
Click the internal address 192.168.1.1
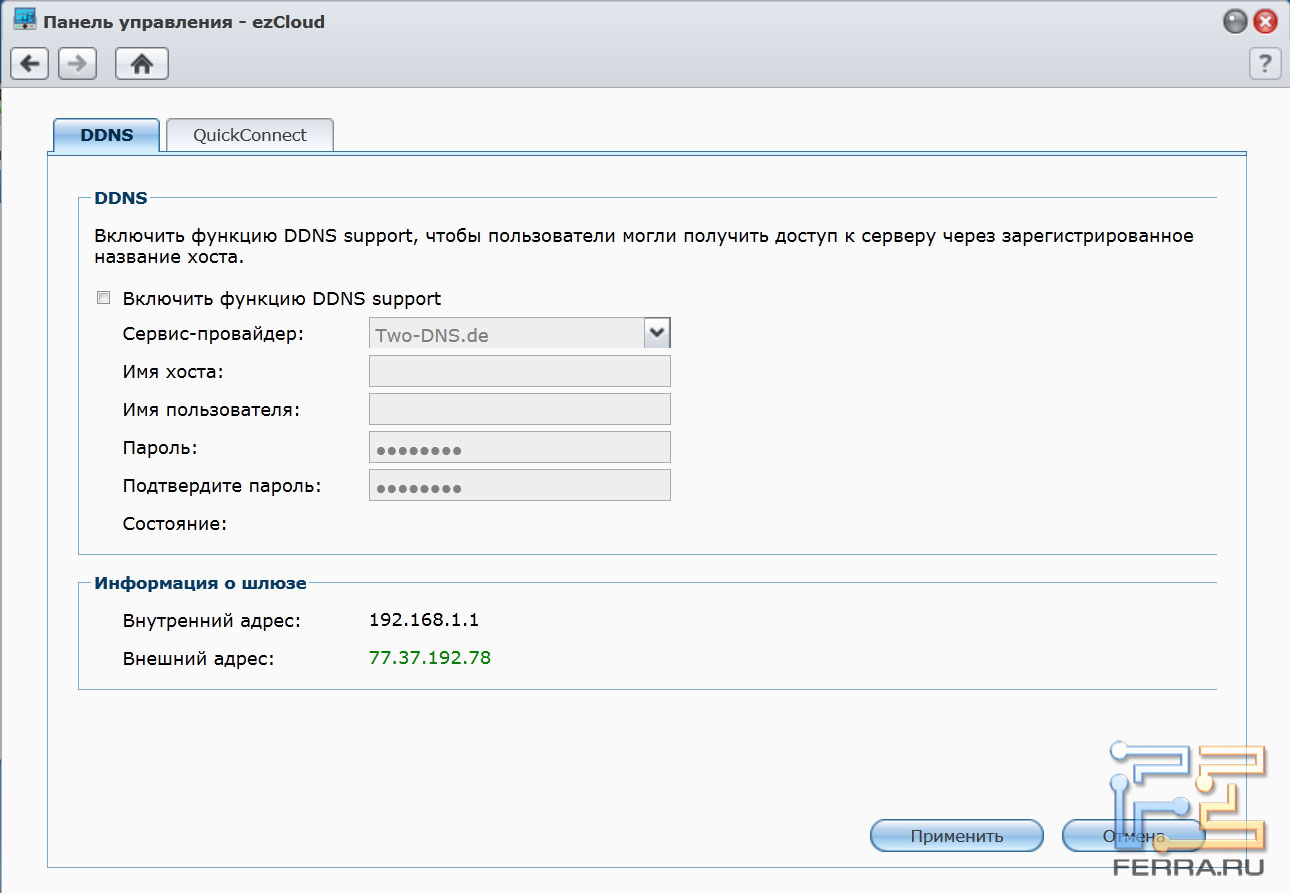tap(424, 620)
